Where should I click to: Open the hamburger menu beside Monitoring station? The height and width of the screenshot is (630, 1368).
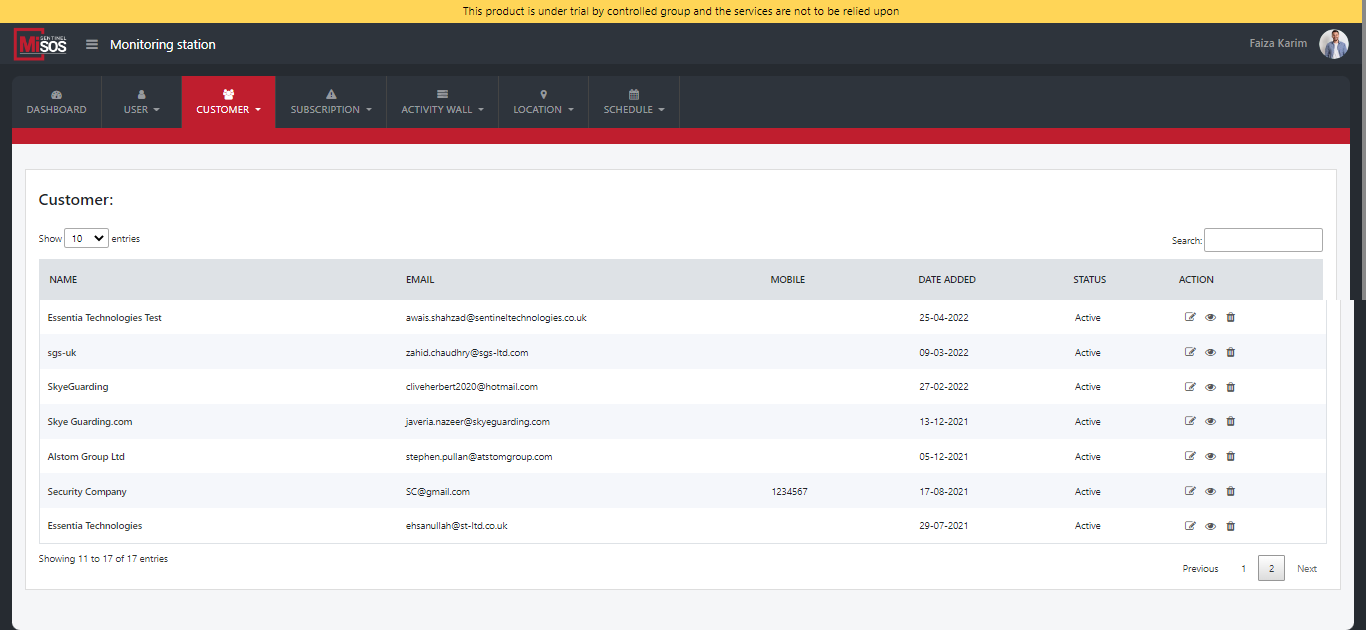[x=92, y=44]
